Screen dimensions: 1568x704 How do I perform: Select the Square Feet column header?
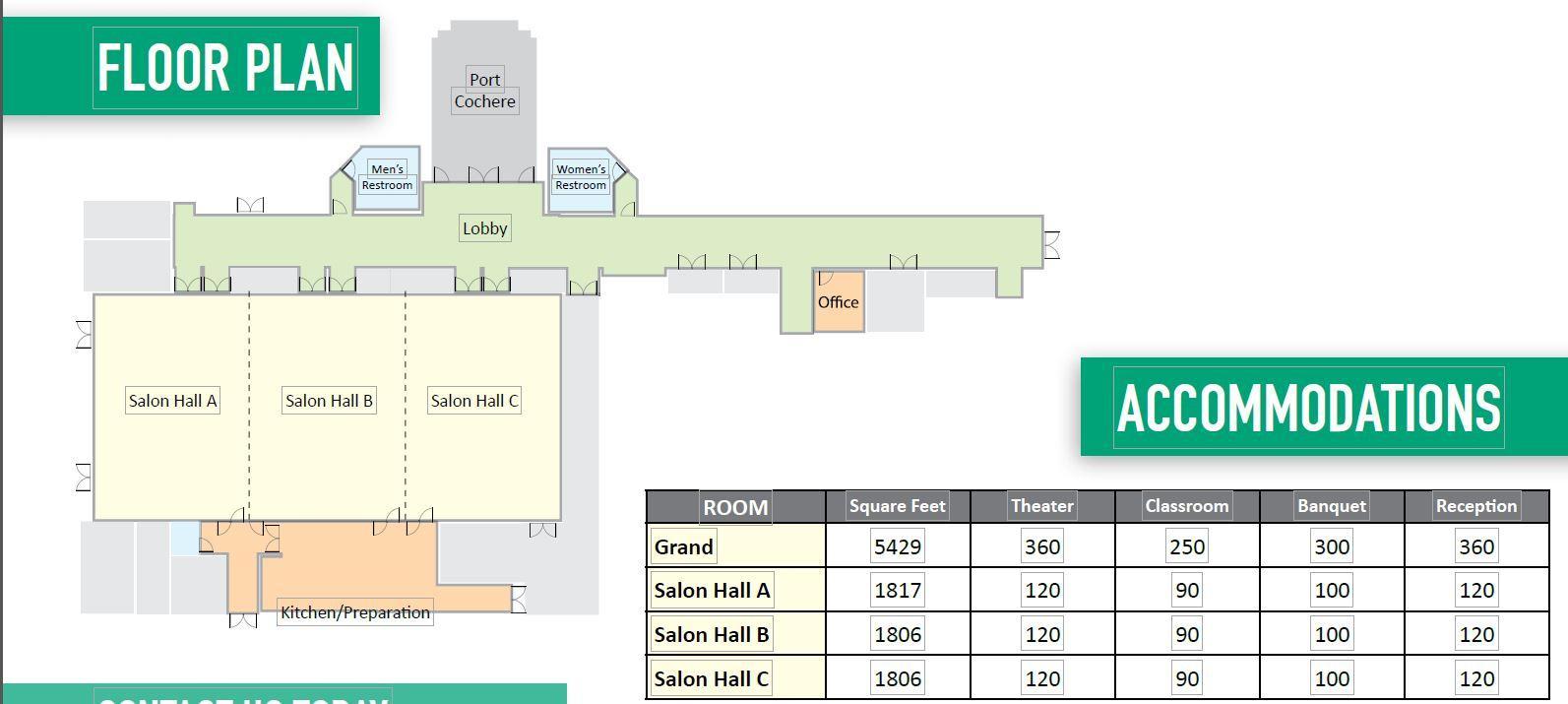(897, 506)
